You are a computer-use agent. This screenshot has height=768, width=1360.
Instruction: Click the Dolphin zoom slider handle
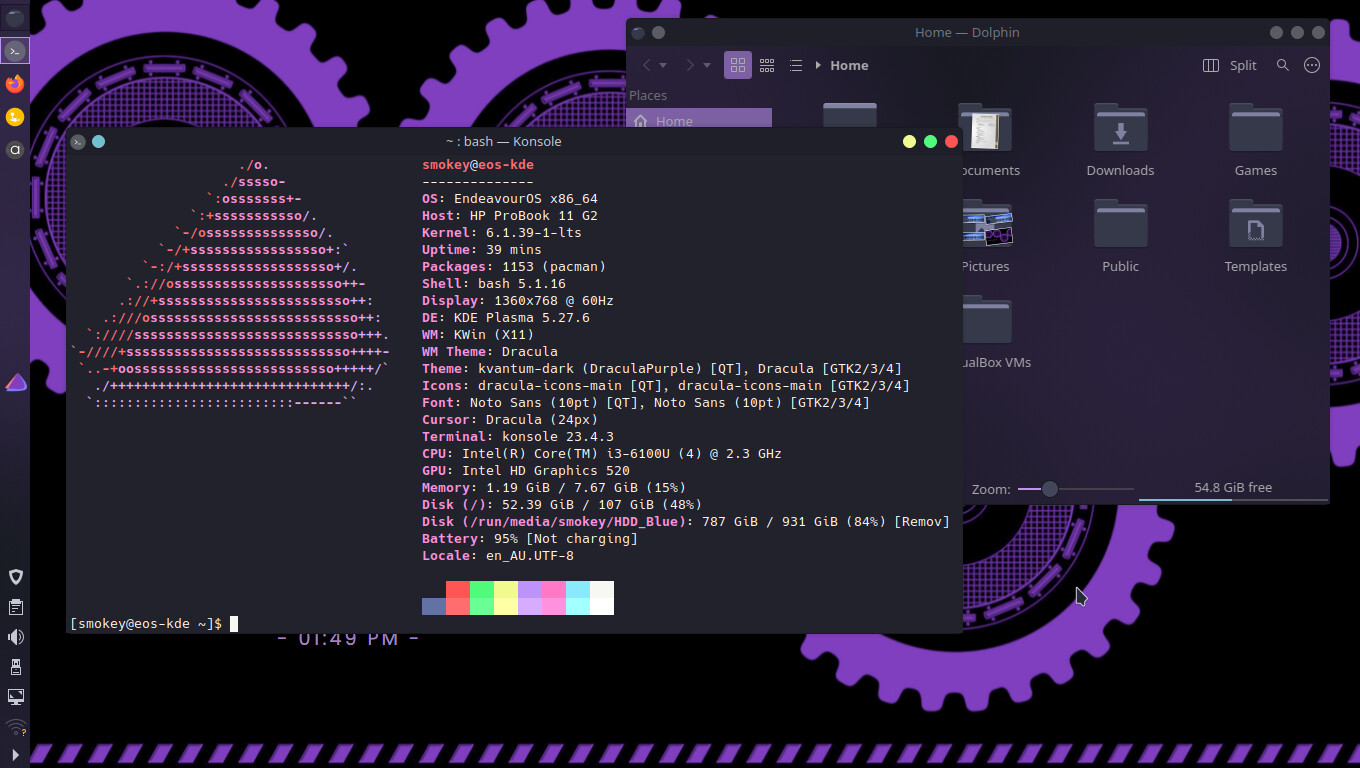[1049, 489]
